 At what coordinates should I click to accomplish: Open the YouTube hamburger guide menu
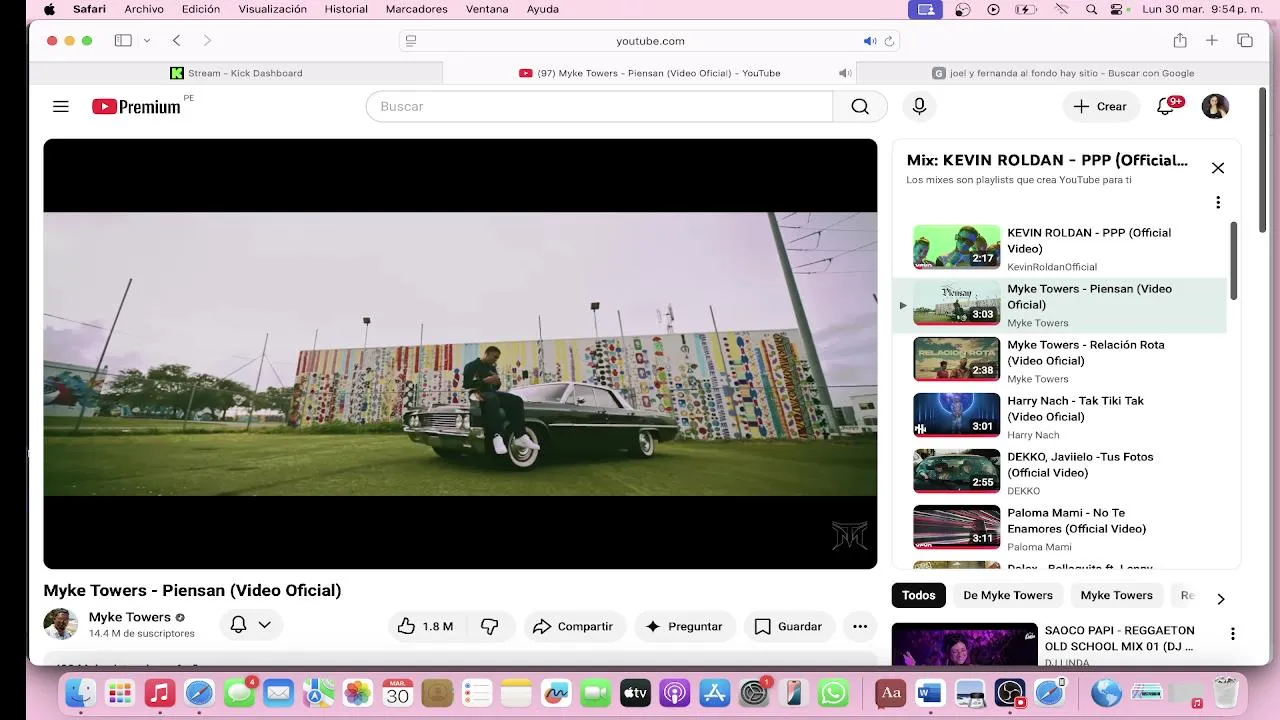tap(61, 106)
